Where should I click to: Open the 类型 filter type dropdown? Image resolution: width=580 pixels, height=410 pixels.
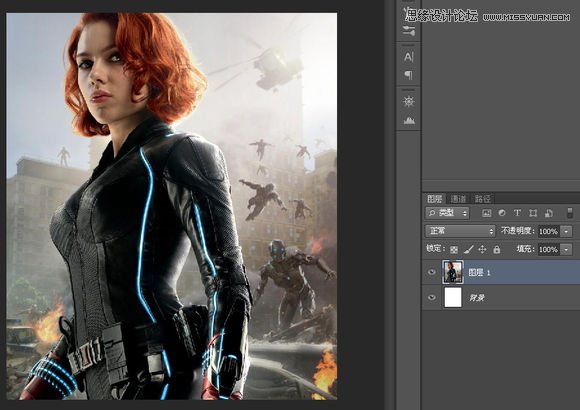[x=447, y=213]
